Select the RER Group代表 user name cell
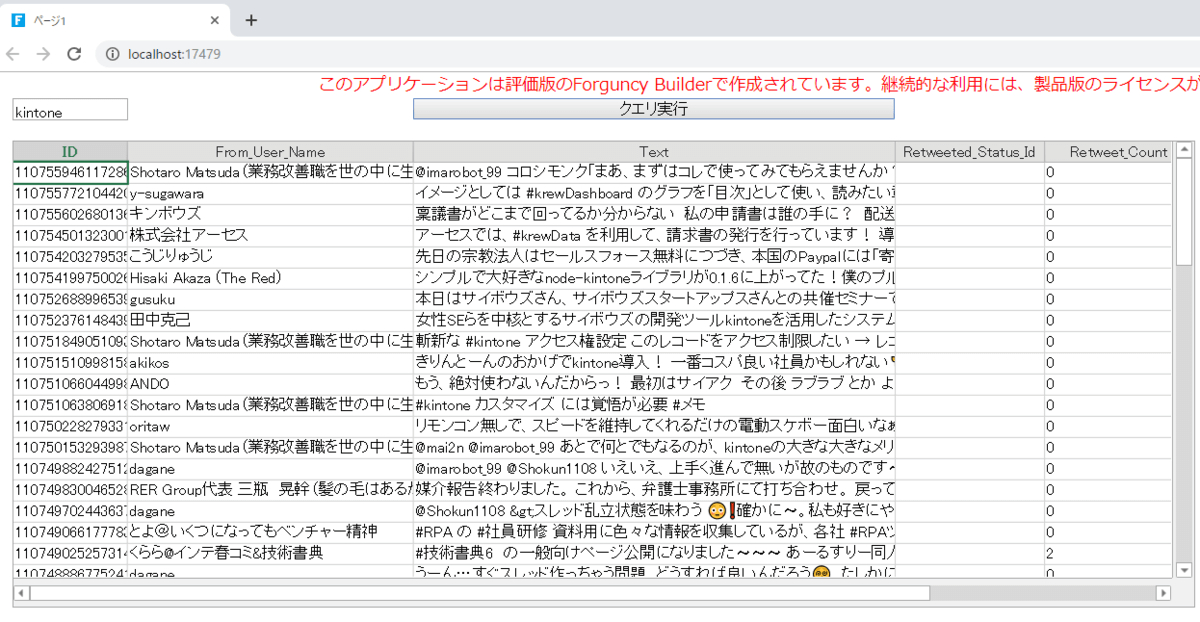 [x=271, y=489]
